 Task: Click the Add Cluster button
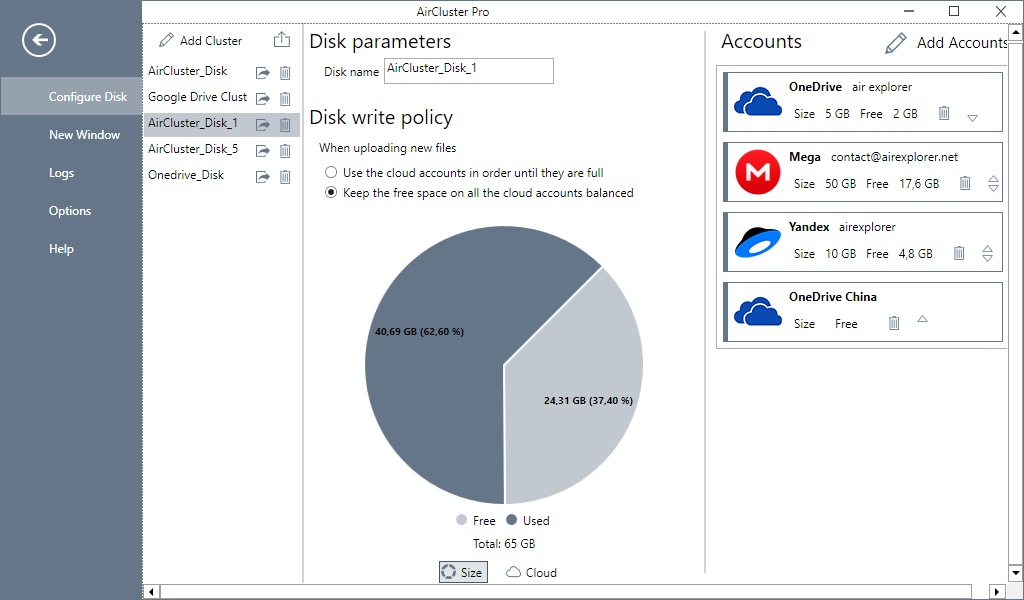pos(200,40)
